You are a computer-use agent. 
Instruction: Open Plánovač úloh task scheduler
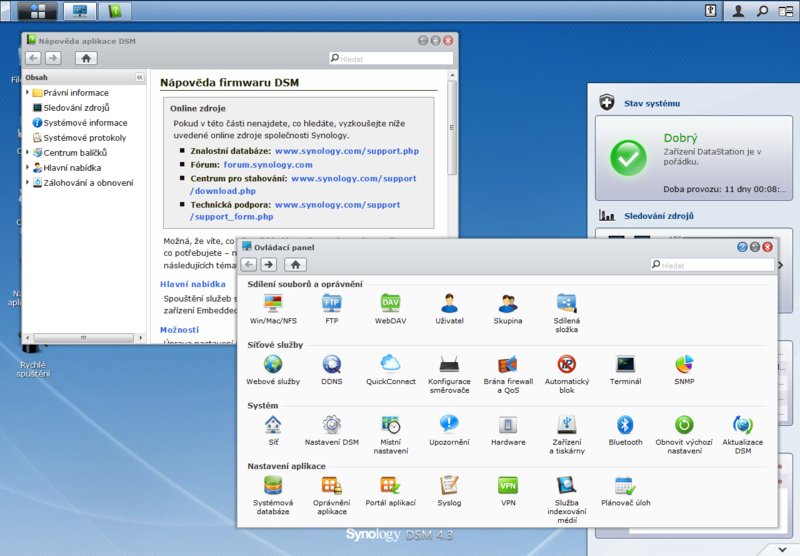click(626, 490)
